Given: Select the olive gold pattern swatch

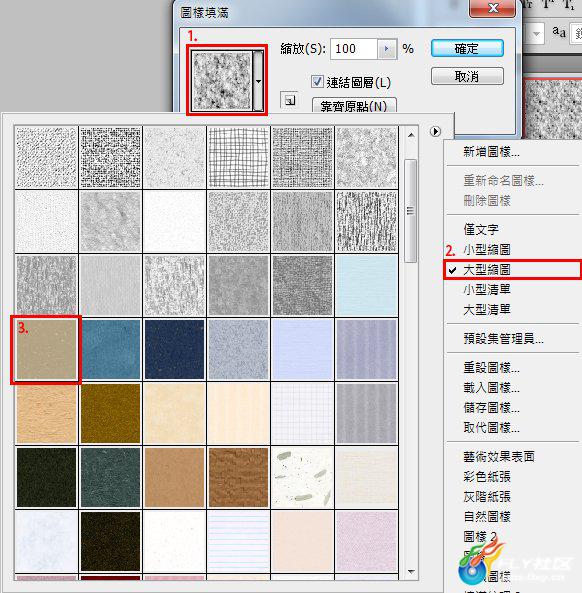Looking at the screenshot, I should [x=110, y=413].
